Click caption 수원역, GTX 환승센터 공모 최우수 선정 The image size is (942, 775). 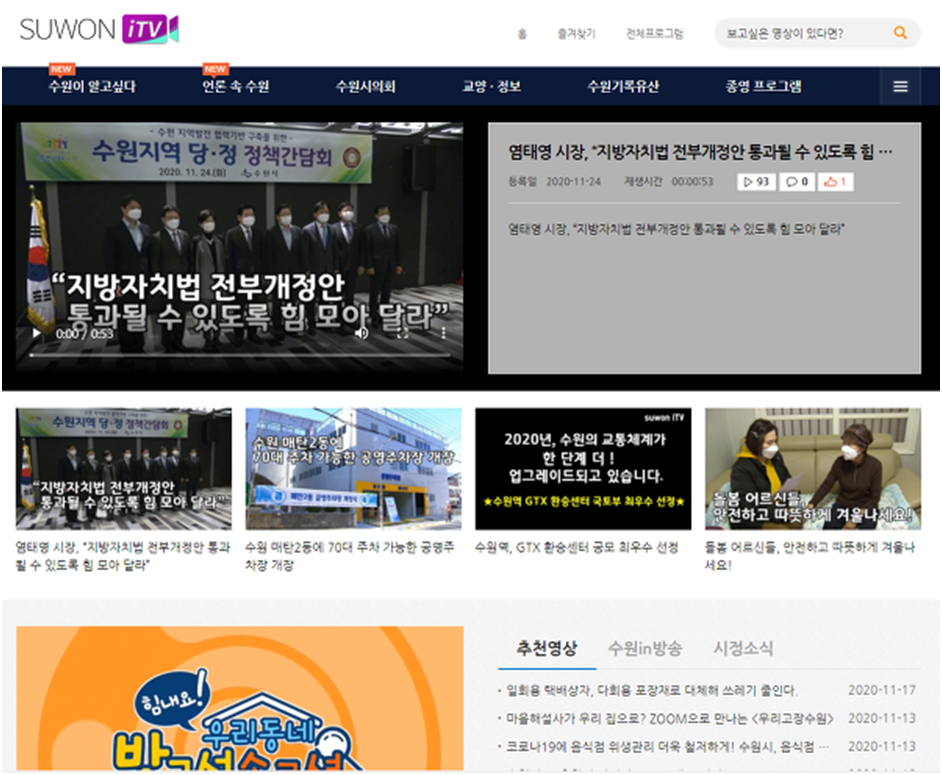click(577, 547)
